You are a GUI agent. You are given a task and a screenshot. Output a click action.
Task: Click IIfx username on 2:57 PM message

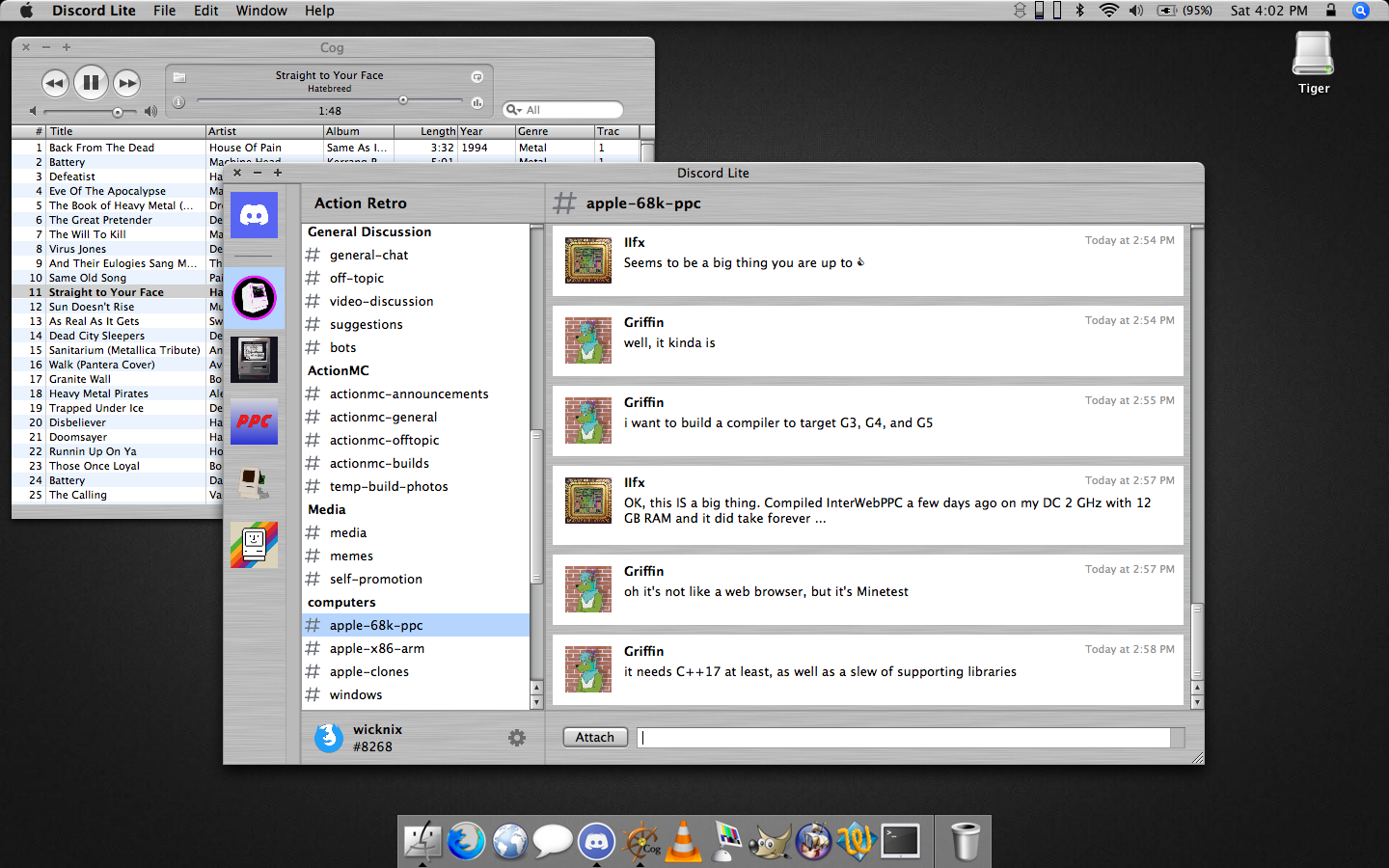635,482
